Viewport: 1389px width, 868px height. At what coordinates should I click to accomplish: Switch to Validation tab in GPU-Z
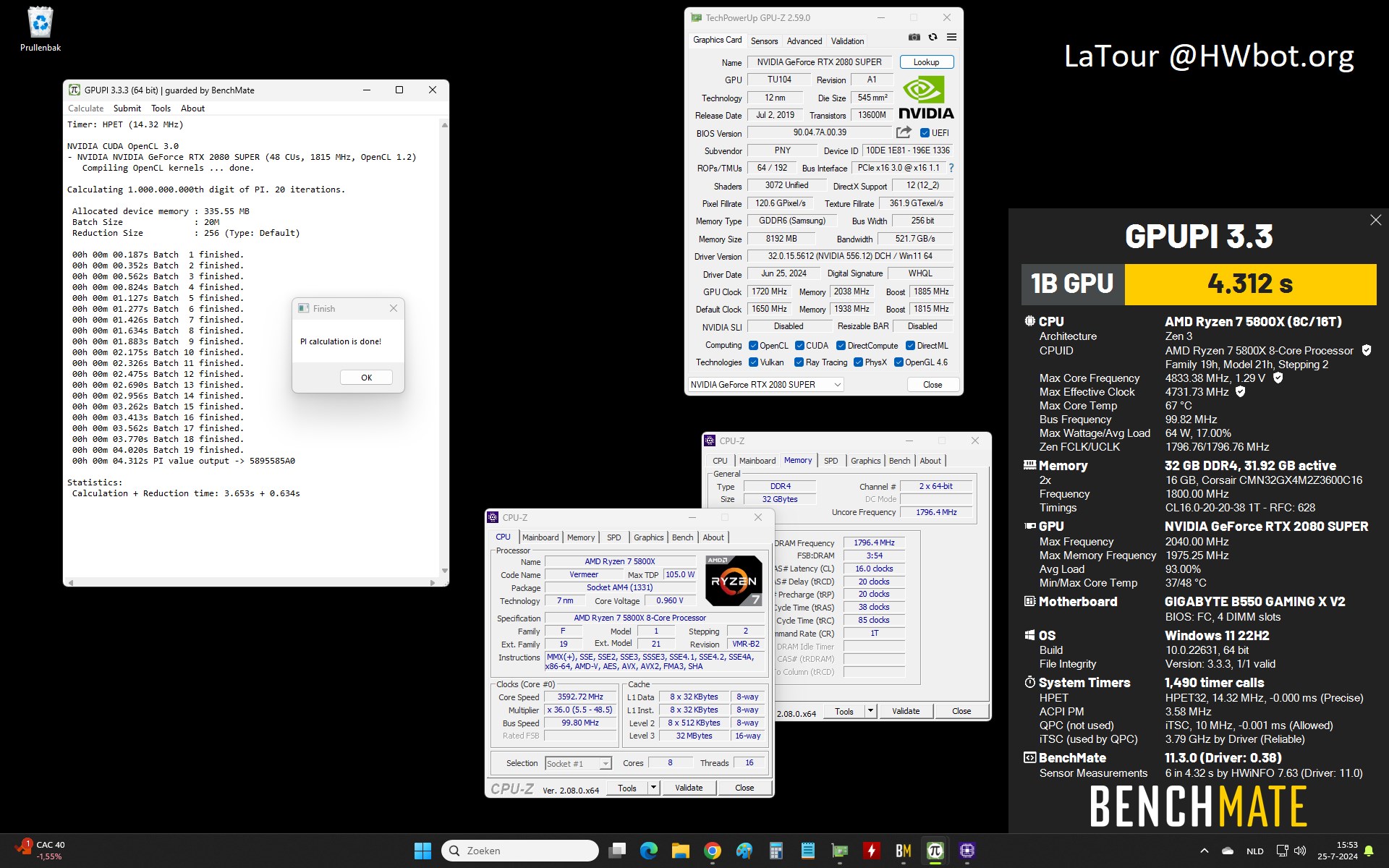click(x=847, y=41)
